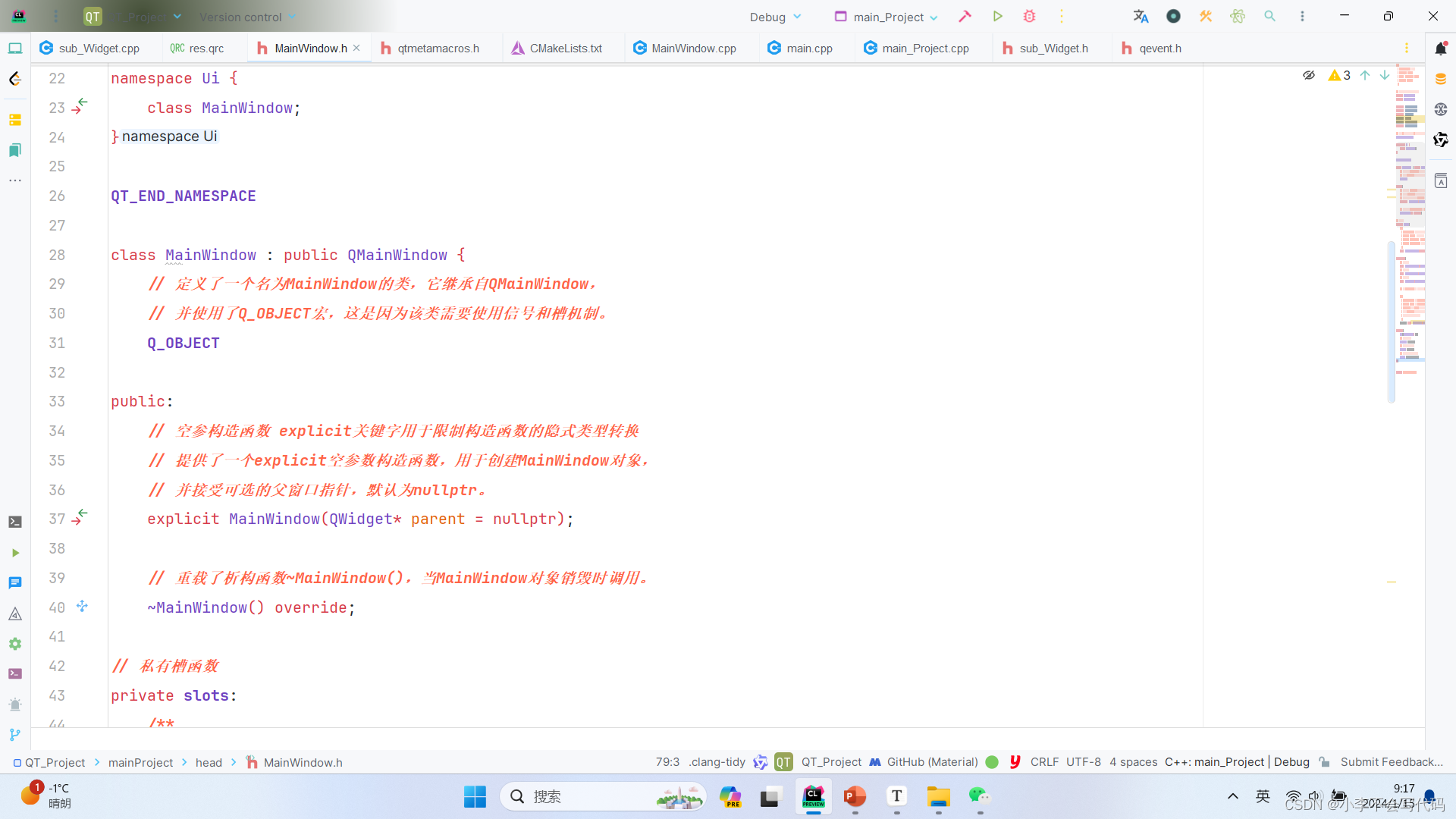Click the 79:3 caret position indicator
This screenshot has width=1456, height=819.
[667, 762]
